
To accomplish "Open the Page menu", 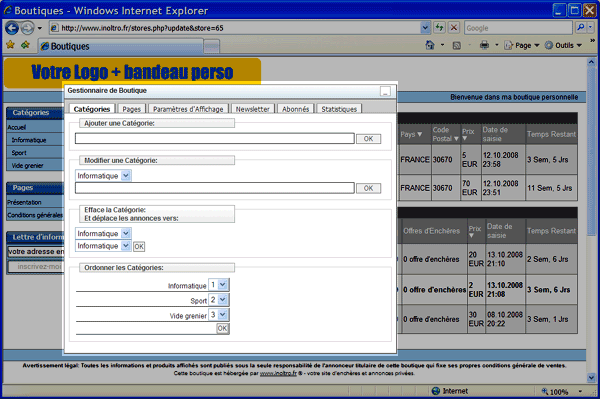I will click(522, 46).
